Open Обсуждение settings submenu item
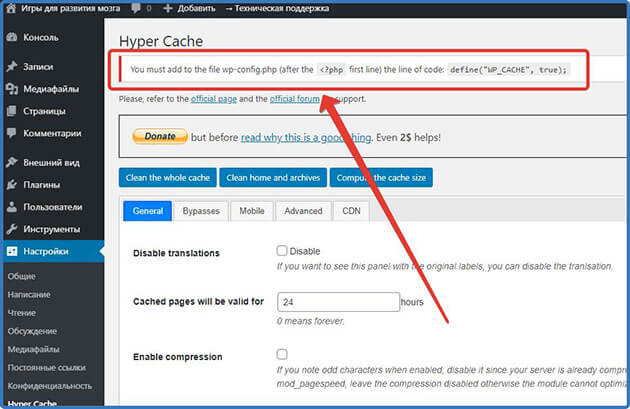 click(x=32, y=331)
